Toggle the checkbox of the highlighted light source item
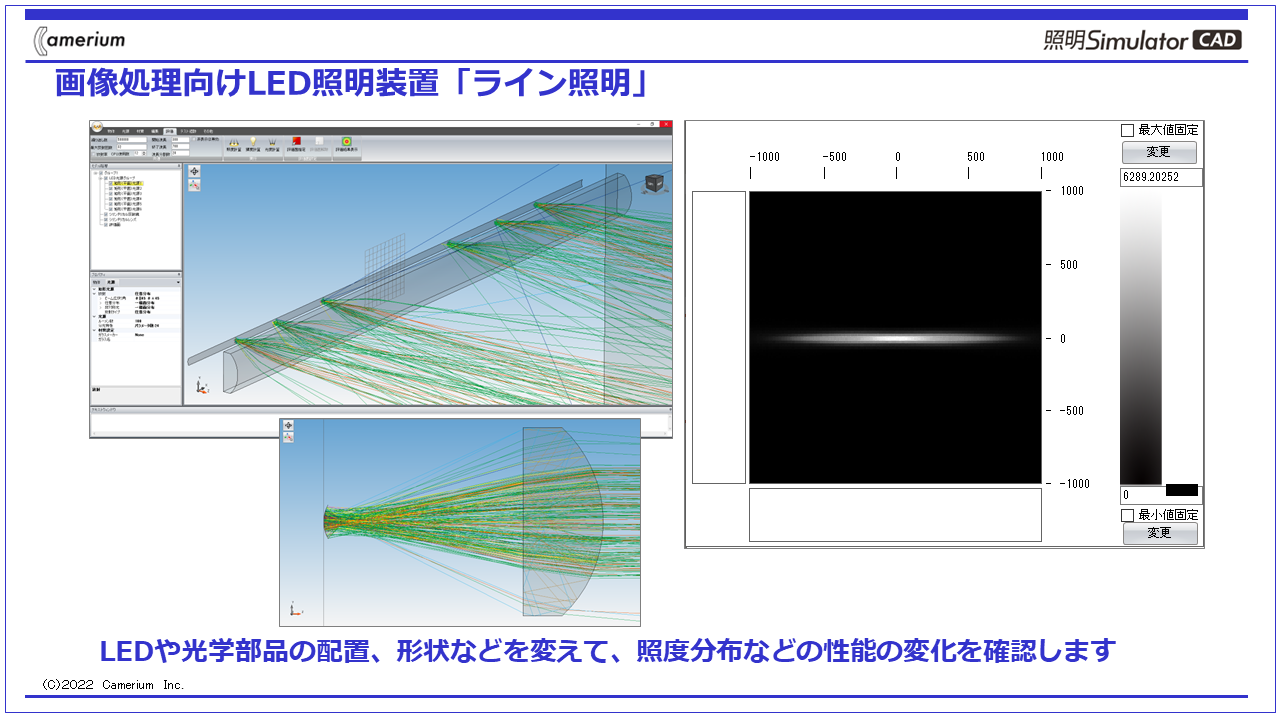The image size is (1280, 720). pyautogui.click(x=109, y=184)
